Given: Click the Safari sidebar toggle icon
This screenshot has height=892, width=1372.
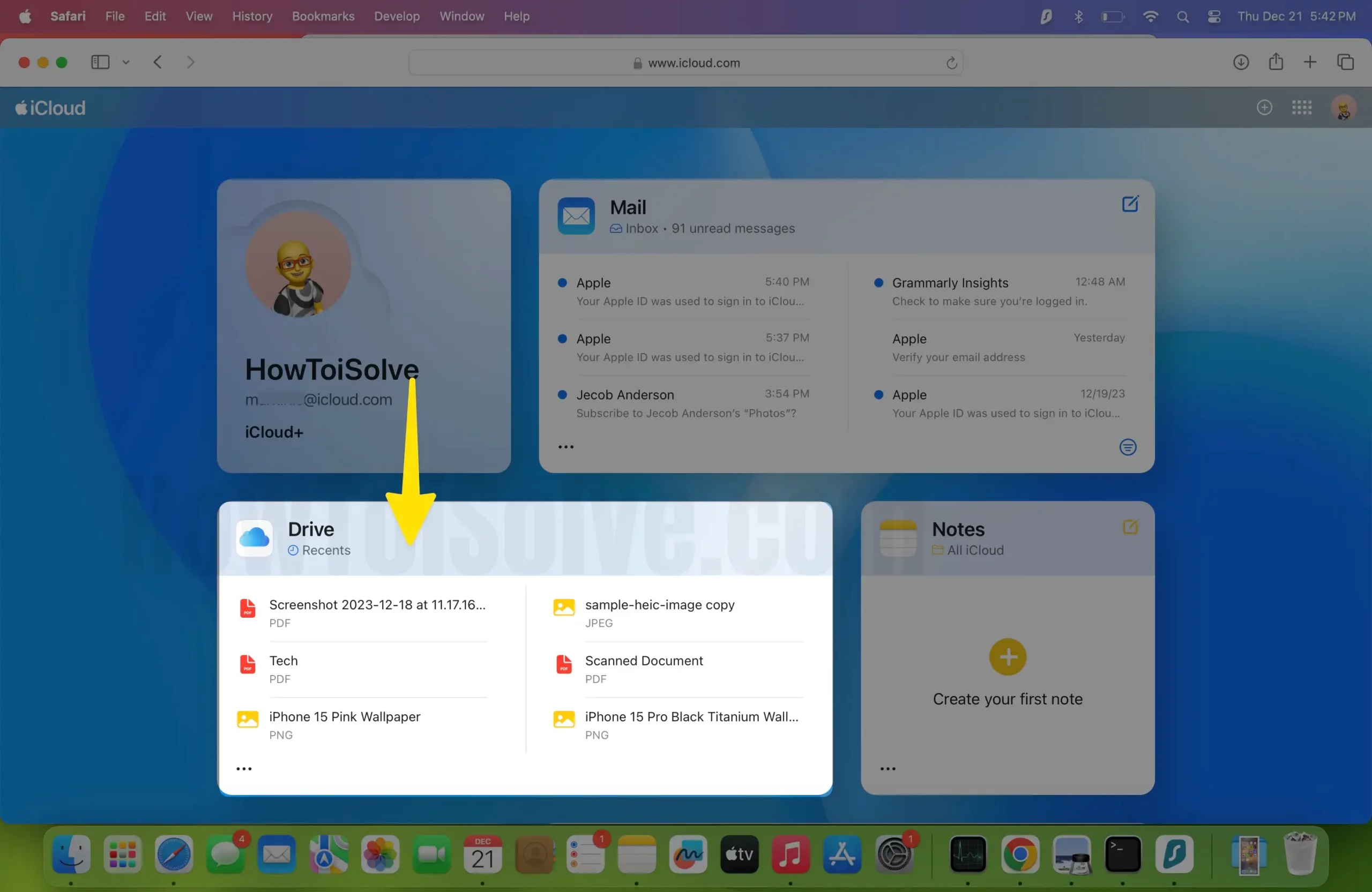Looking at the screenshot, I should click(x=100, y=62).
